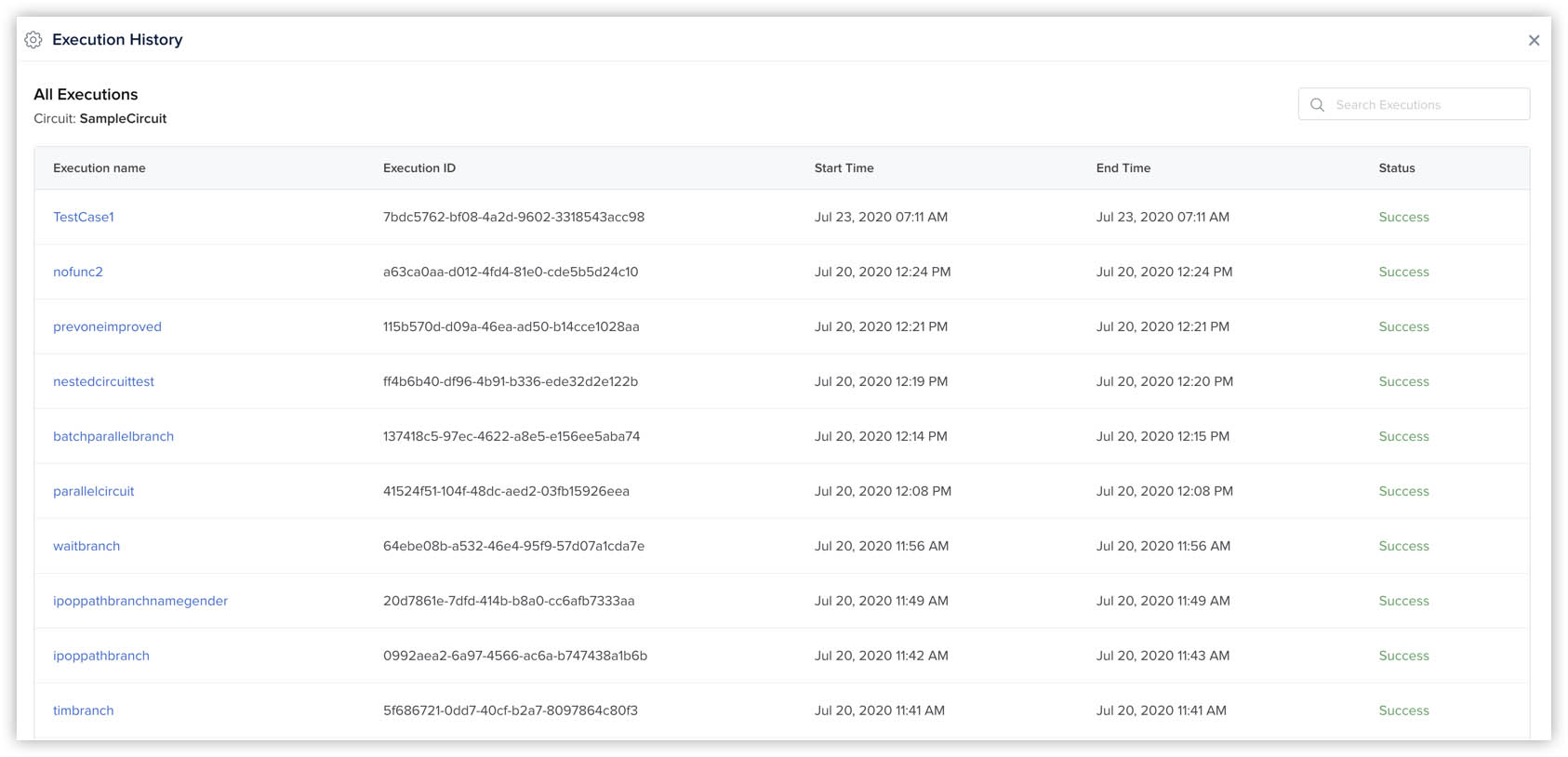Click ipoppathbranch end time 11:43 AM
The width and height of the screenshot is (1568, 757).
1163,656
